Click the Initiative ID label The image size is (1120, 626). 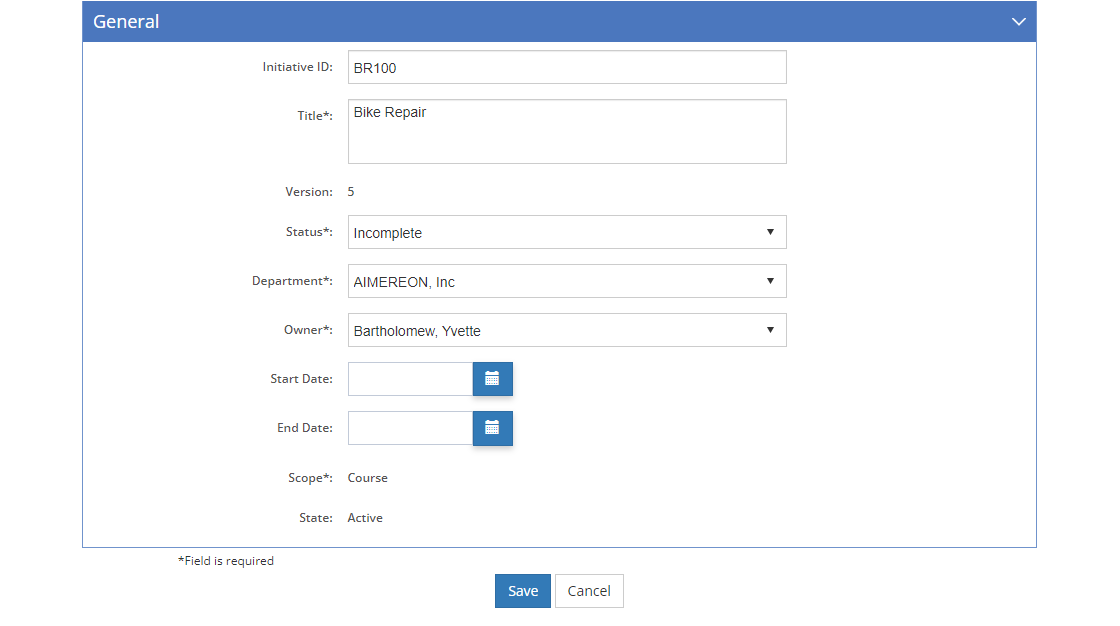[297, 66]
